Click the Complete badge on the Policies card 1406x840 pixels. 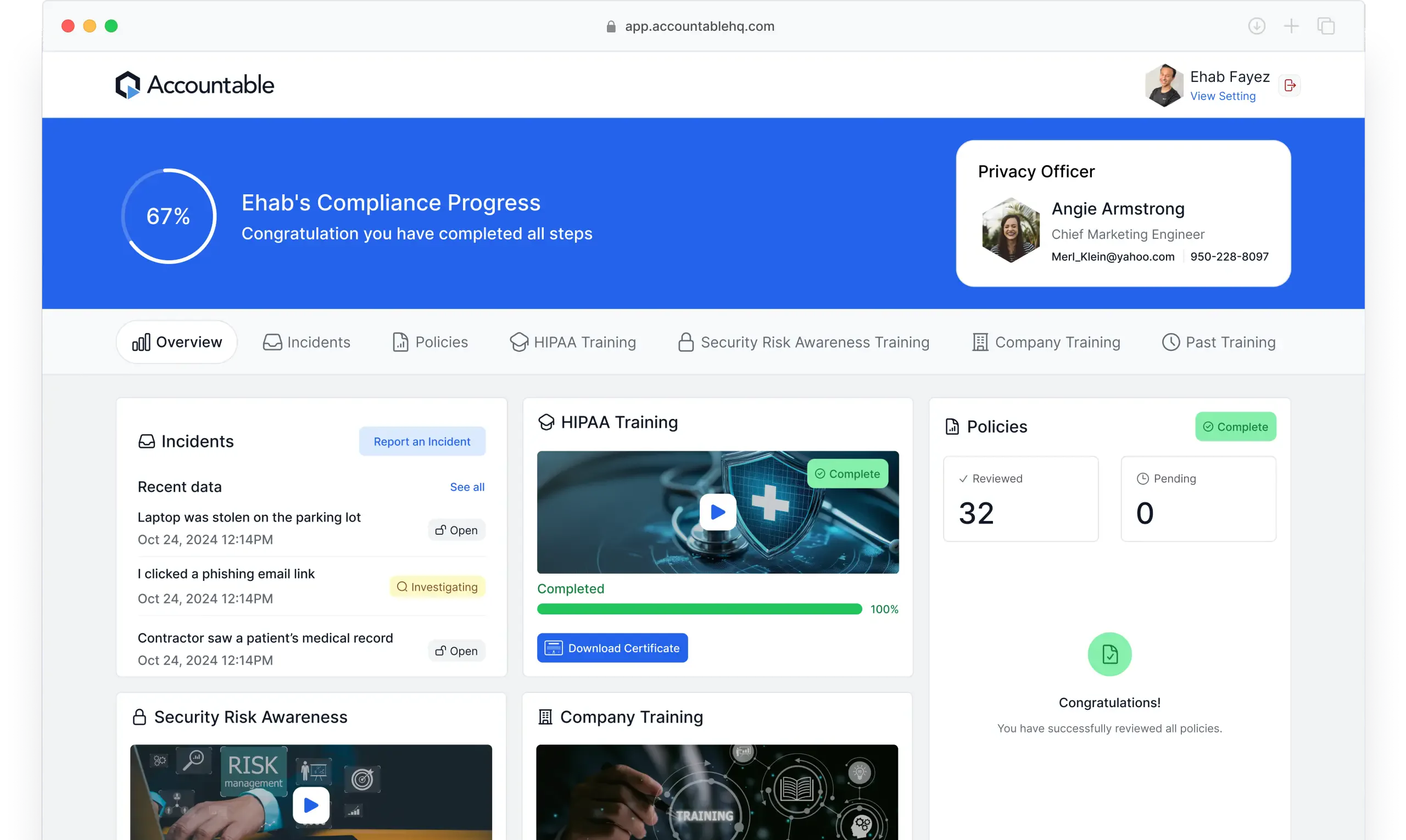point(1236,427)
